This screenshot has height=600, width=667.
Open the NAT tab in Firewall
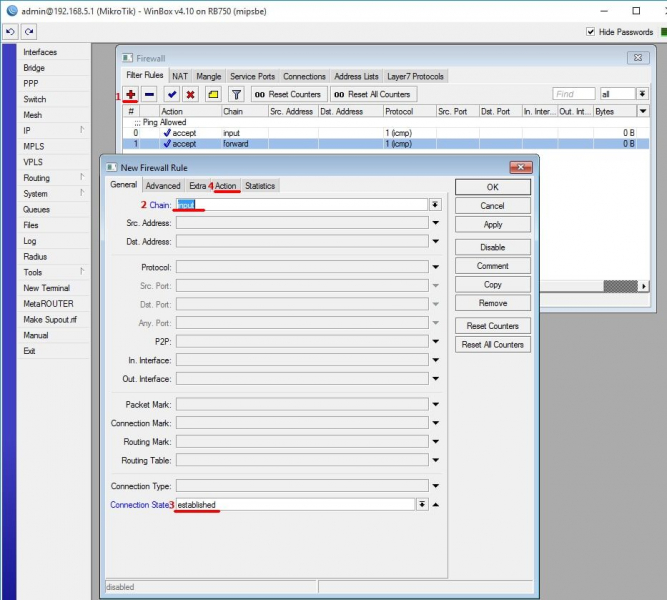[x=180, y=76]
